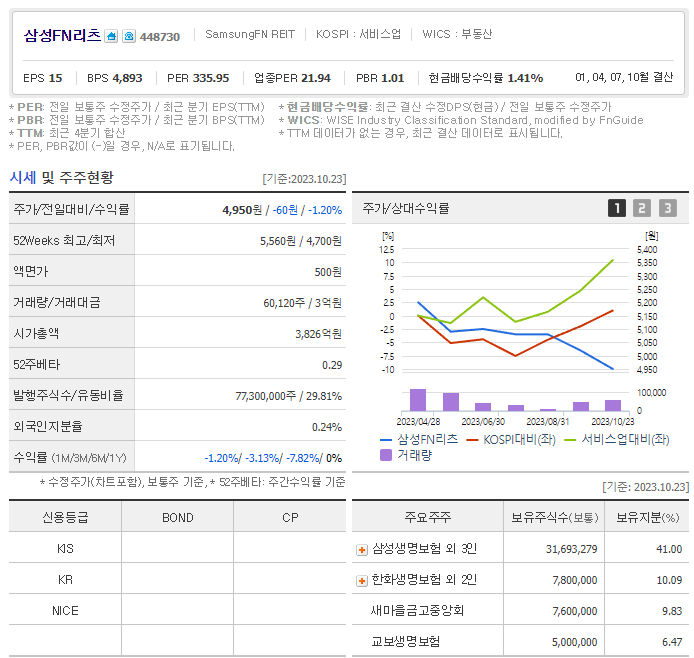694x658 pixels.
Task: Click the 10.09 ownership percentage
Action: click(x=669, y=580)
